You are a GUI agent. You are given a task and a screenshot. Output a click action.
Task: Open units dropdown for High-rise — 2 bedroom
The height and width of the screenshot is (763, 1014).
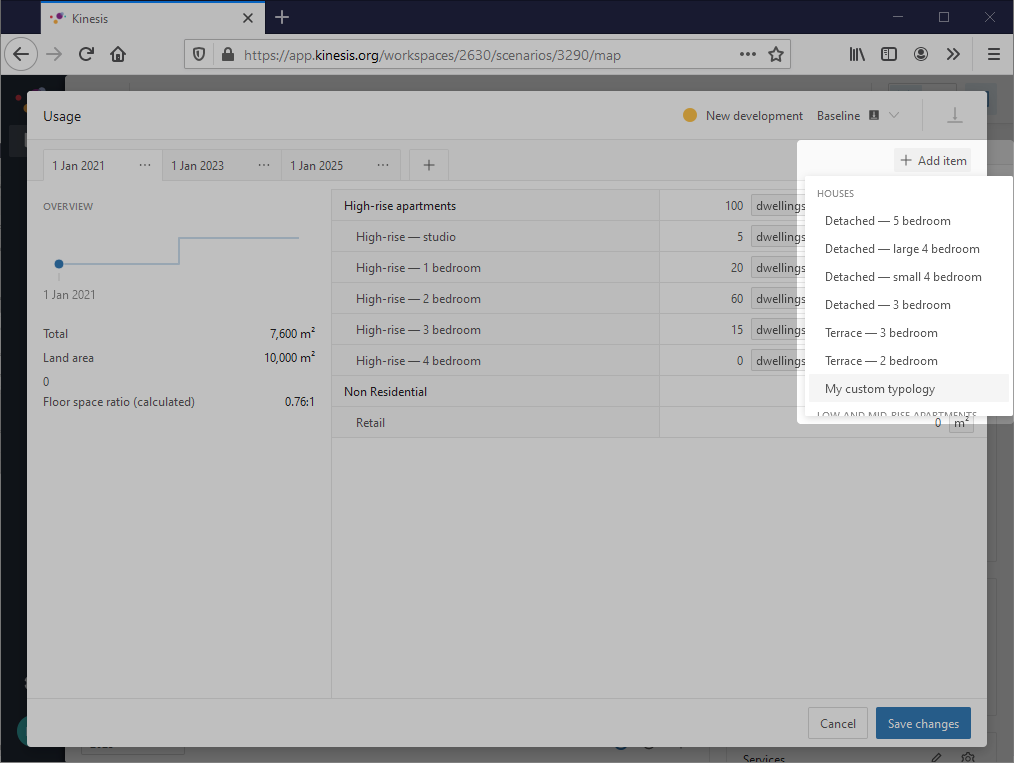pyautogui.click(x=779, y=299)
